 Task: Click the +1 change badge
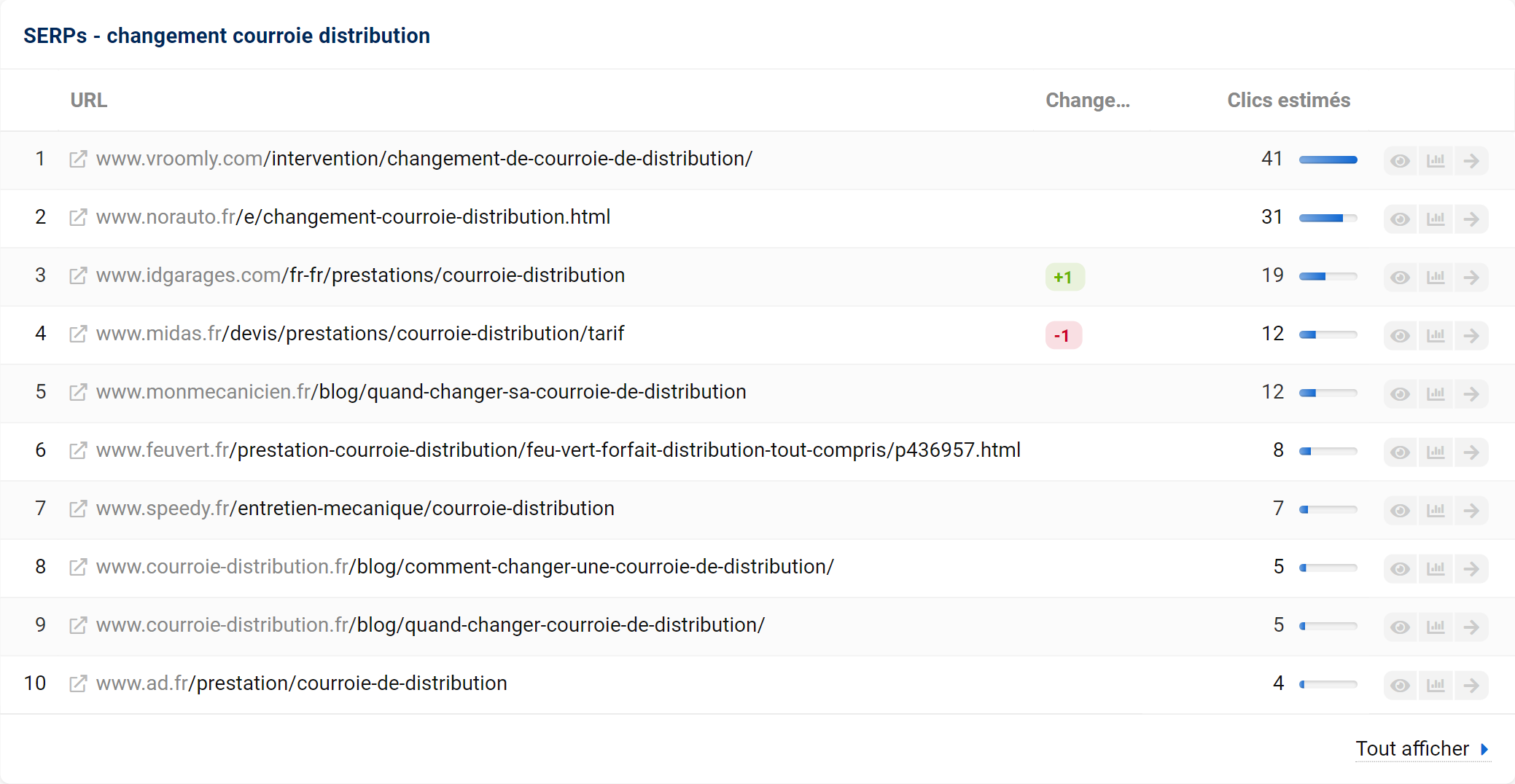1064,277
